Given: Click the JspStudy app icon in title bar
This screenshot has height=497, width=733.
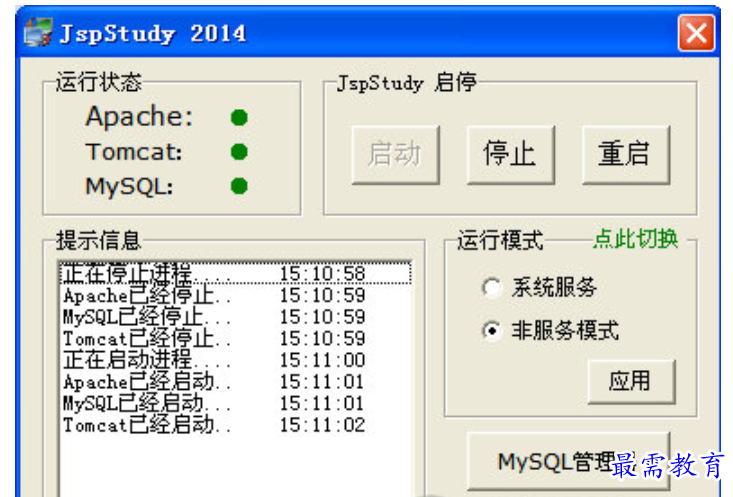Looking at the screenshot, I should point(38,32).
